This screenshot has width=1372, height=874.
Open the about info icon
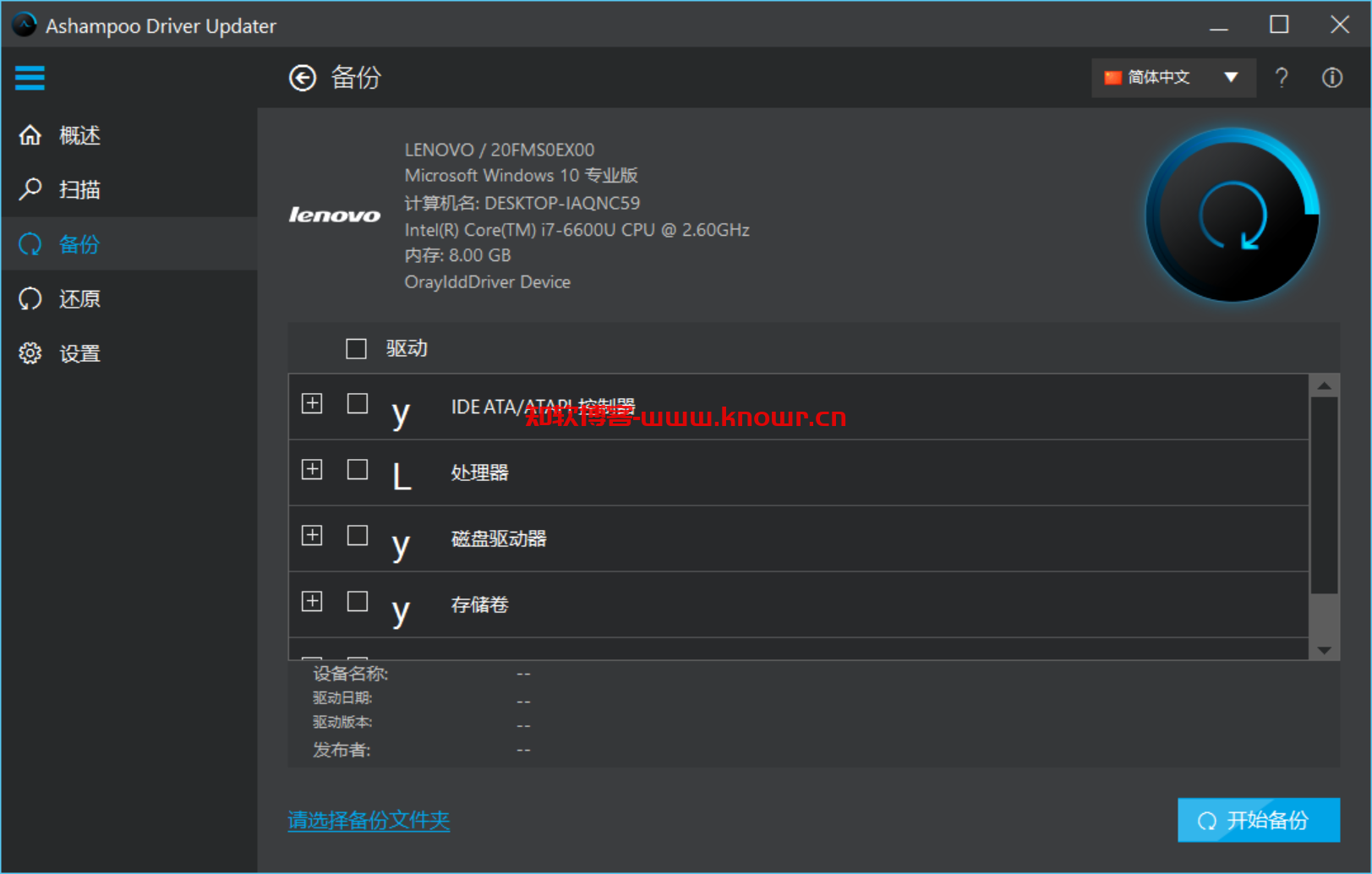click(1332, 78)
